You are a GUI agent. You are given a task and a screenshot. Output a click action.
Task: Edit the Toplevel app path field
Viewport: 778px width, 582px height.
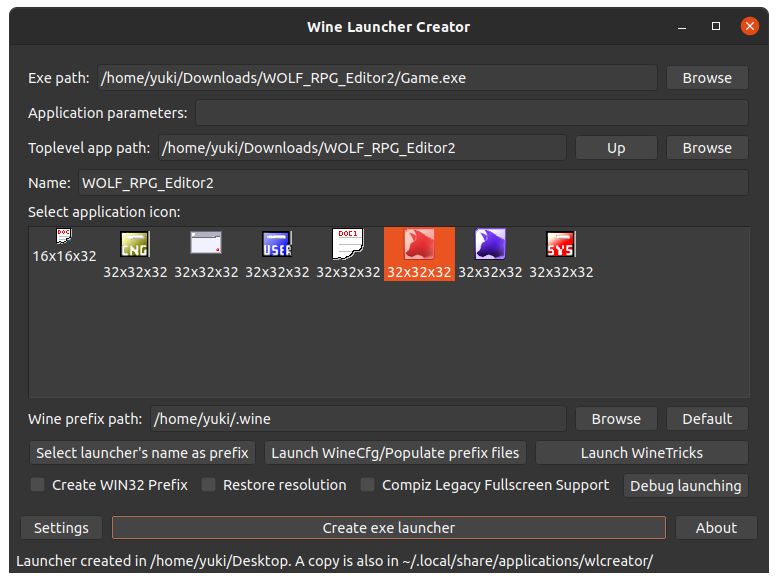362,148
